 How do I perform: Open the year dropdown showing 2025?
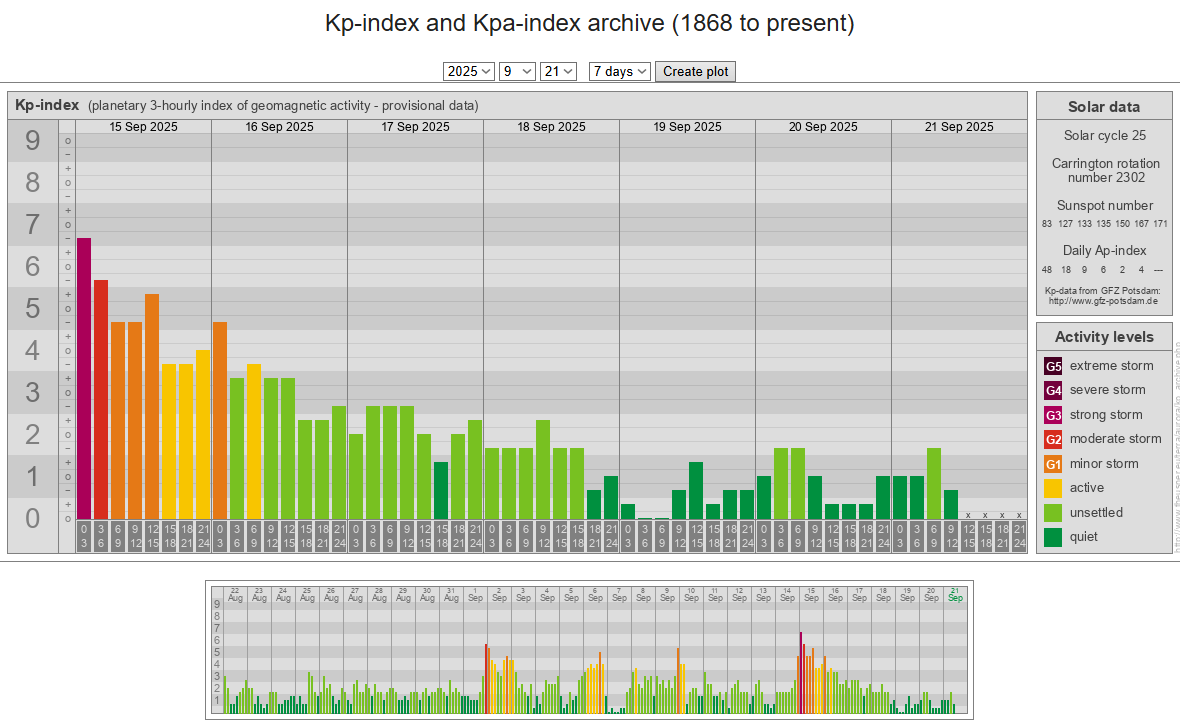click(x=469, y=71)
